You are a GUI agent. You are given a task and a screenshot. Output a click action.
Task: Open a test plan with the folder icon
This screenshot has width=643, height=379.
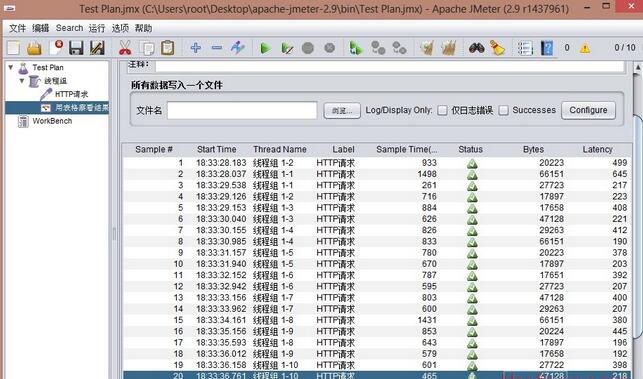tap(34, 48)
